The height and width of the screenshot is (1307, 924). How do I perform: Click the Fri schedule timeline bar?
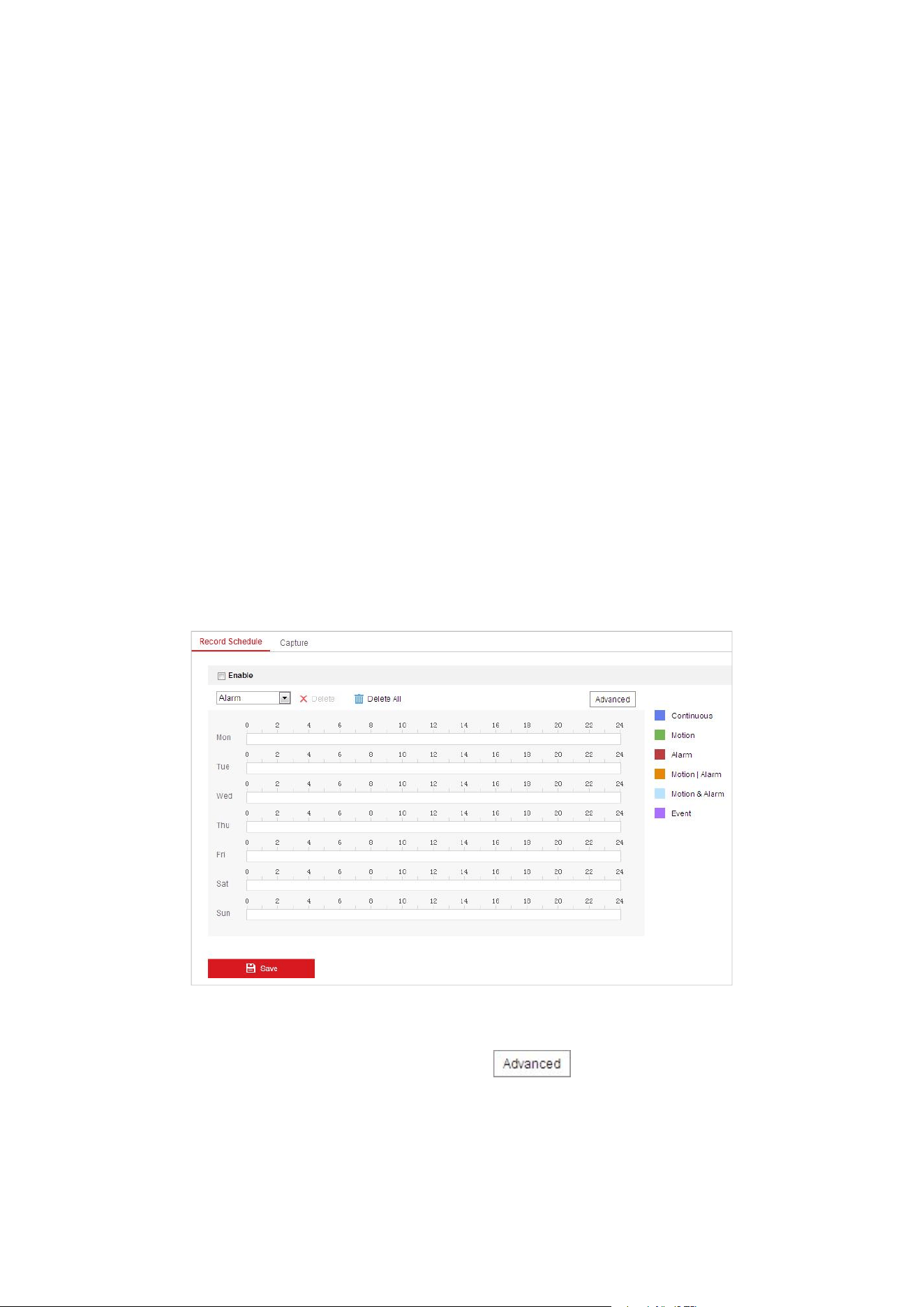[433, 856]
